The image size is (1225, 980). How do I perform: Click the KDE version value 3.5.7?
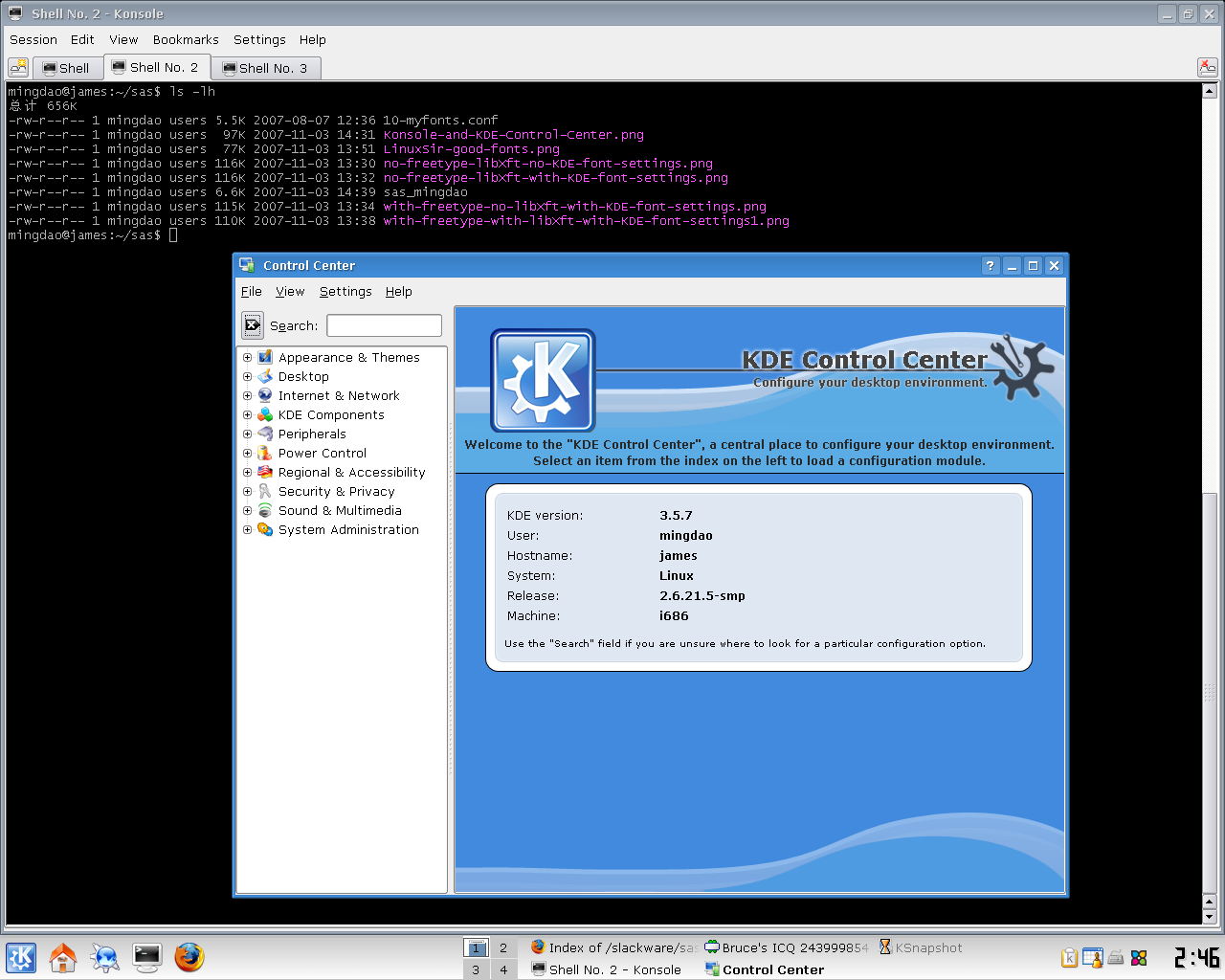(676, 515)
